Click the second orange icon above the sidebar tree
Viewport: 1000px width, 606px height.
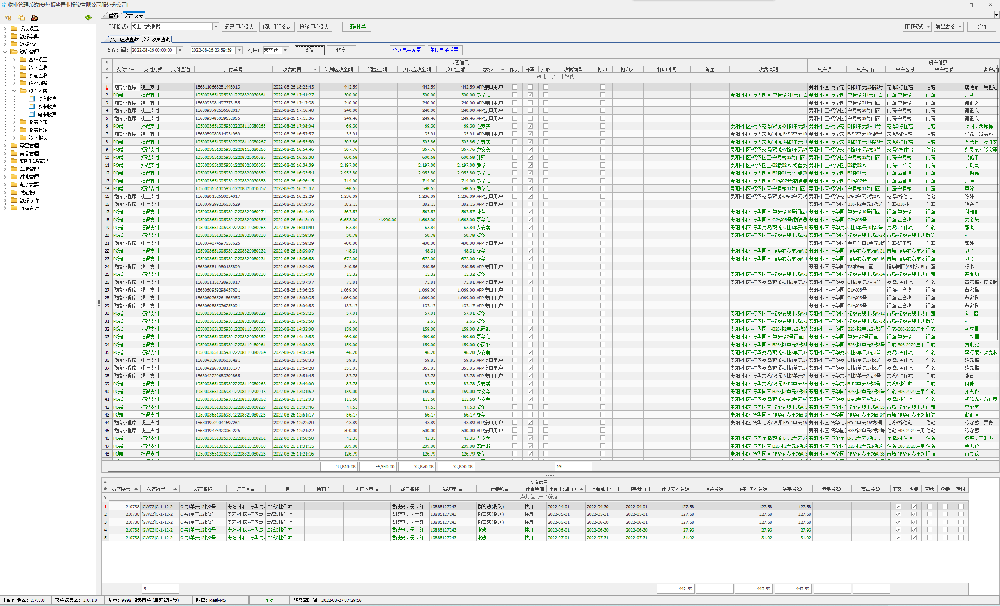pos(22,18)
